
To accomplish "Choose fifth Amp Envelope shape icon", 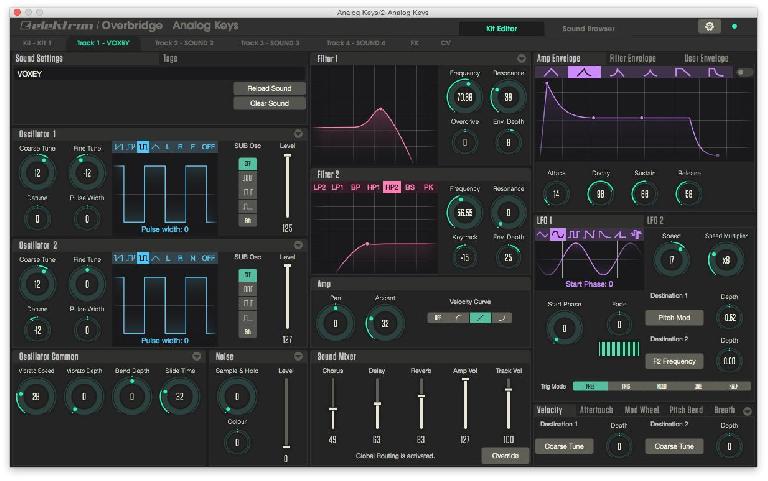I will (x=683, y=72).
